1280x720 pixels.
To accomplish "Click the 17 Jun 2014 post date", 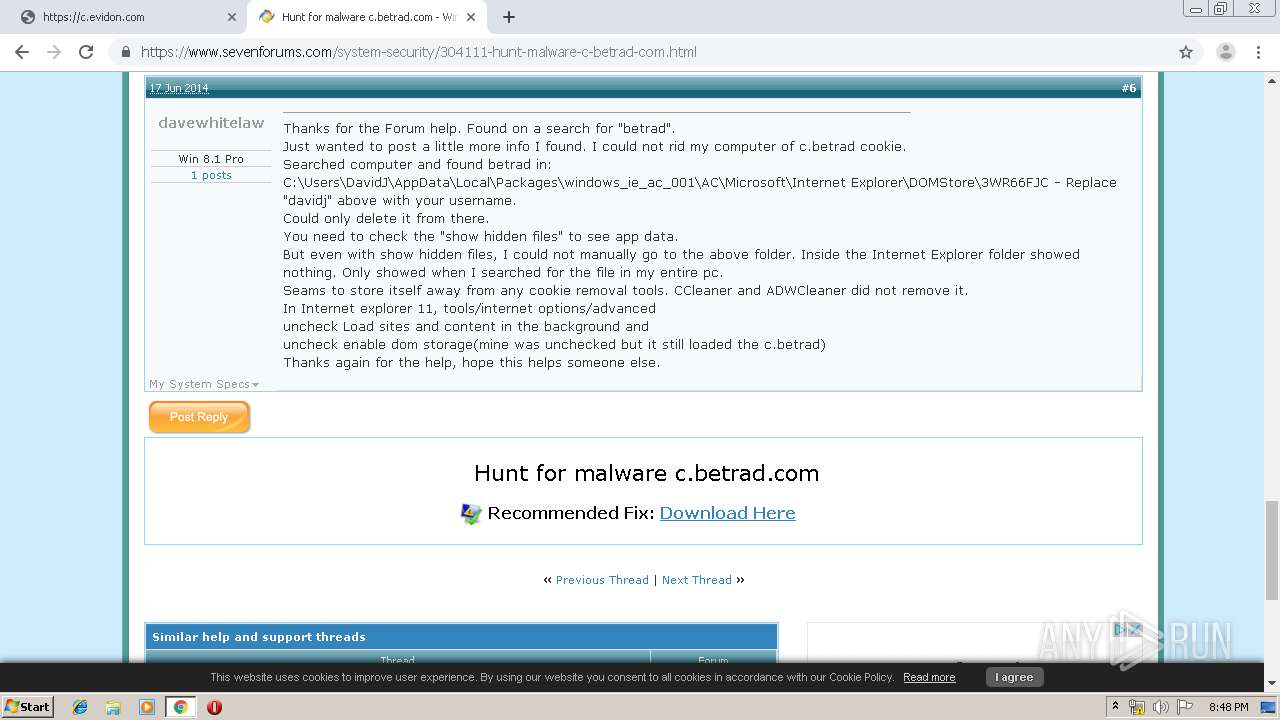I will [179, 88].
